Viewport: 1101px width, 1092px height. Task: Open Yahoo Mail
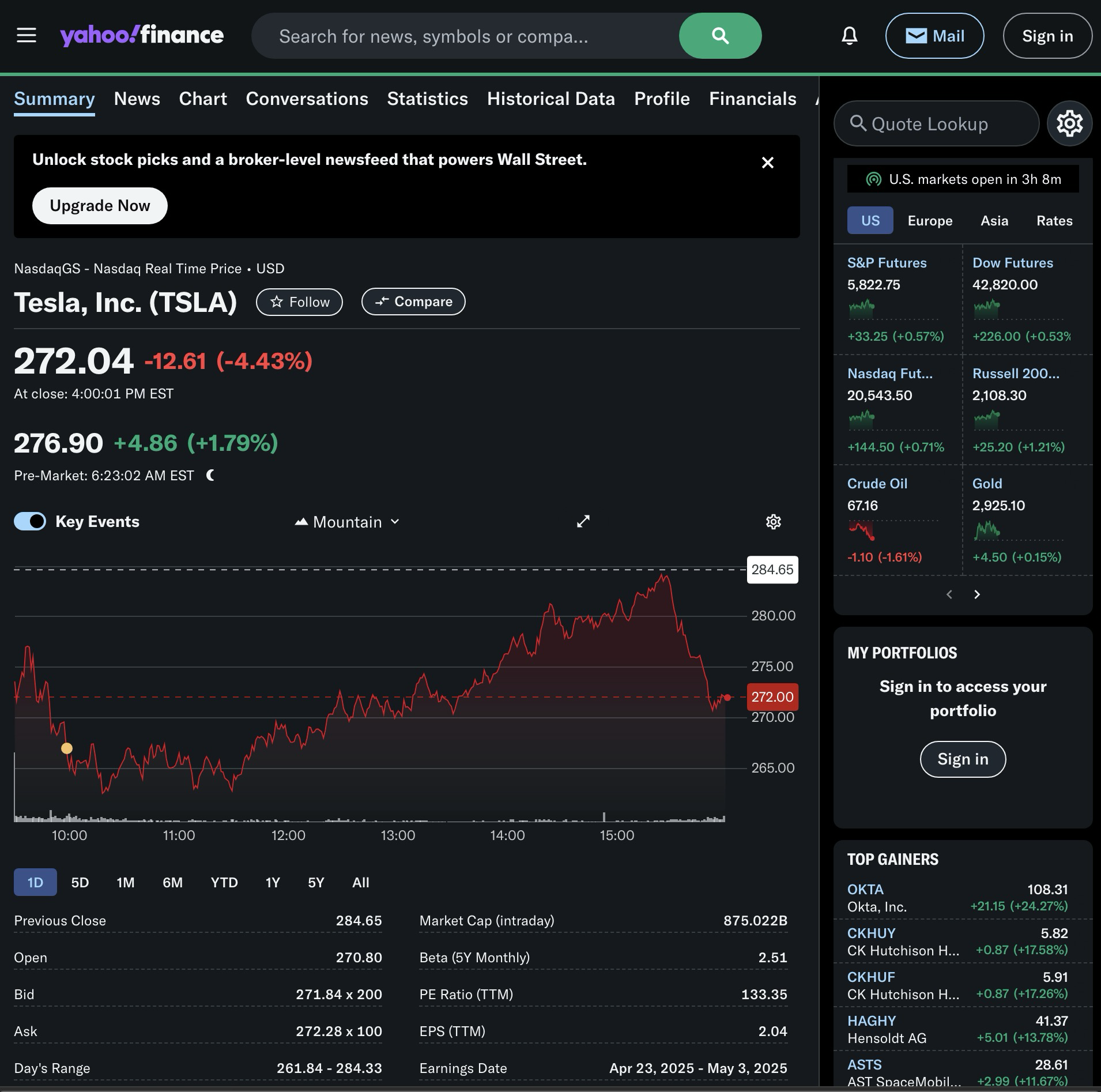[934, 36]
